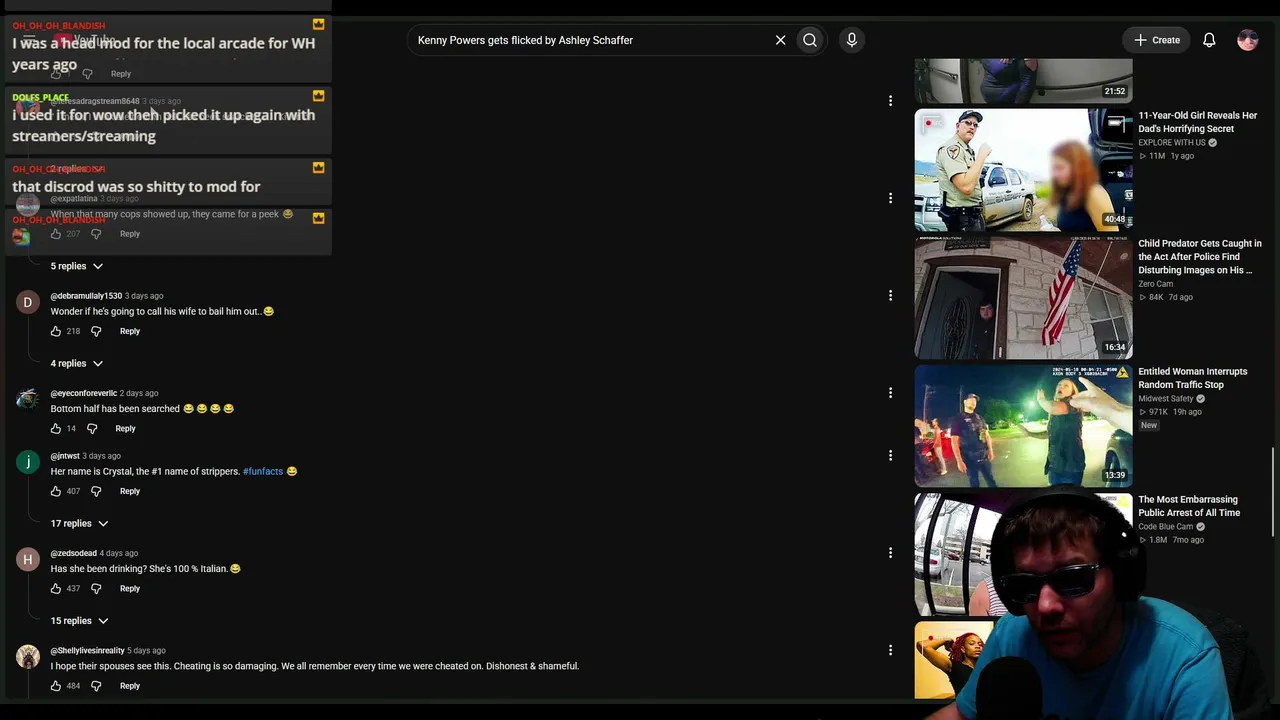Dislike the @eyeconforeverllc comment
This screenshot has height=720, width=1280.
[x=92, y=428]
